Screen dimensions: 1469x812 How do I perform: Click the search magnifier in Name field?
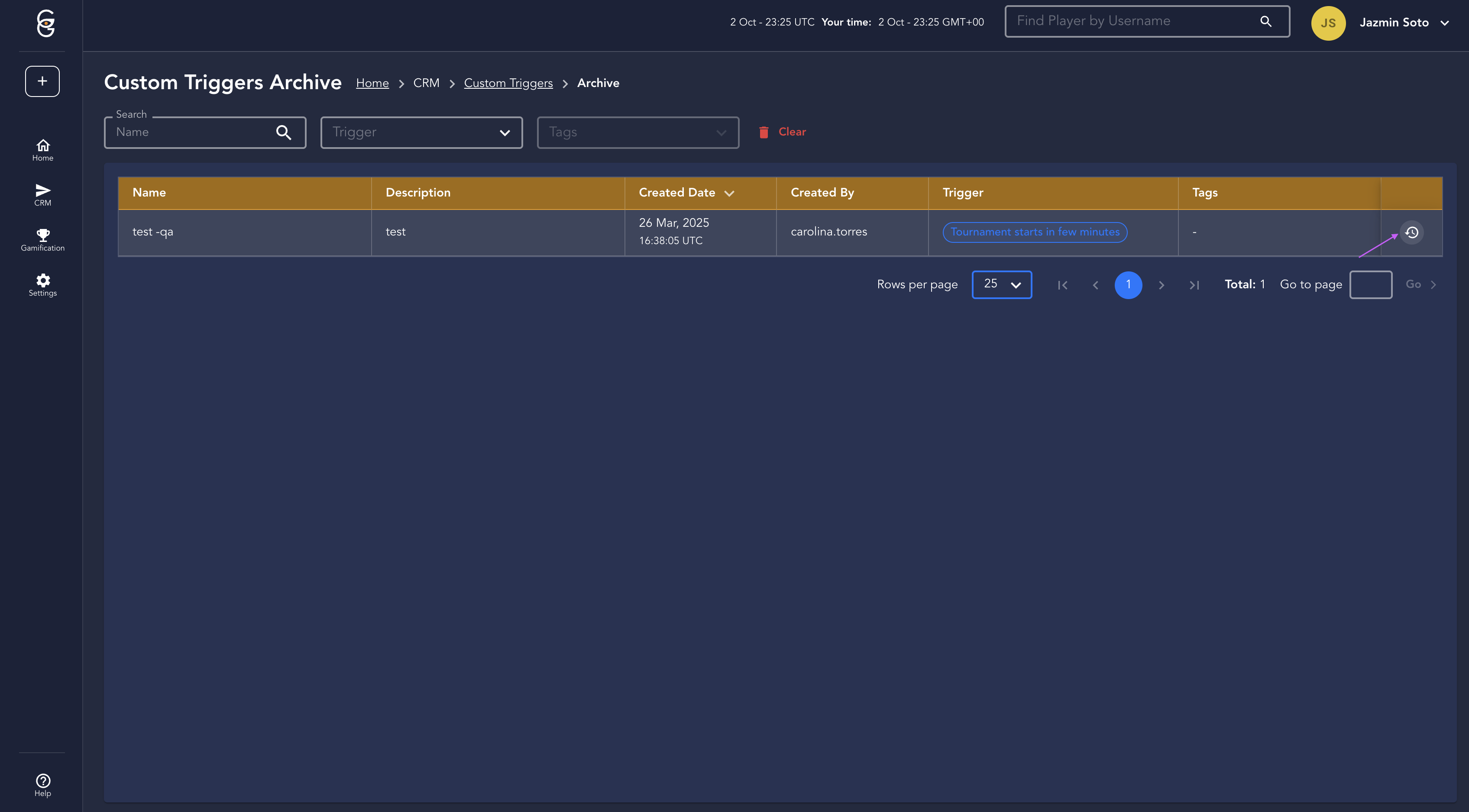[283, 132]
